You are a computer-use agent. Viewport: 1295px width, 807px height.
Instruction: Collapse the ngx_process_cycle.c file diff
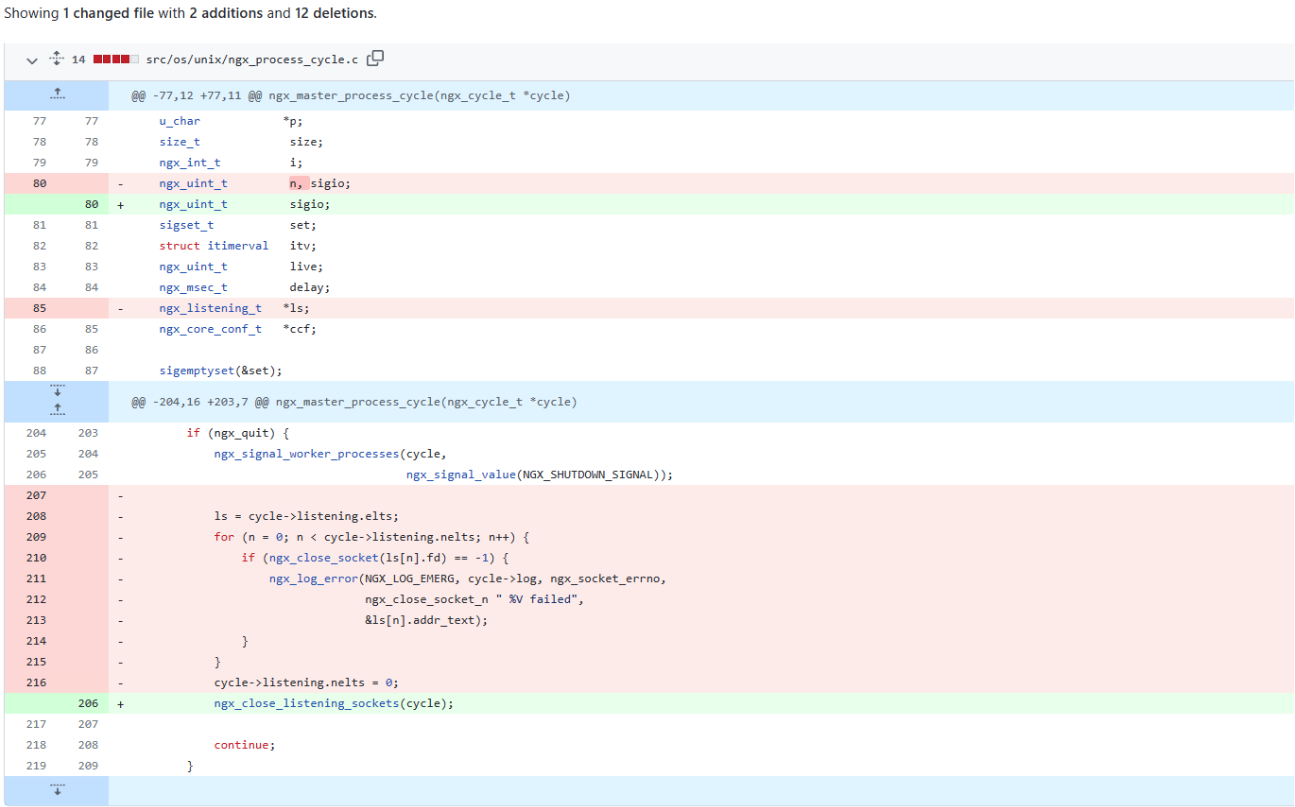(x=33, y=60)
